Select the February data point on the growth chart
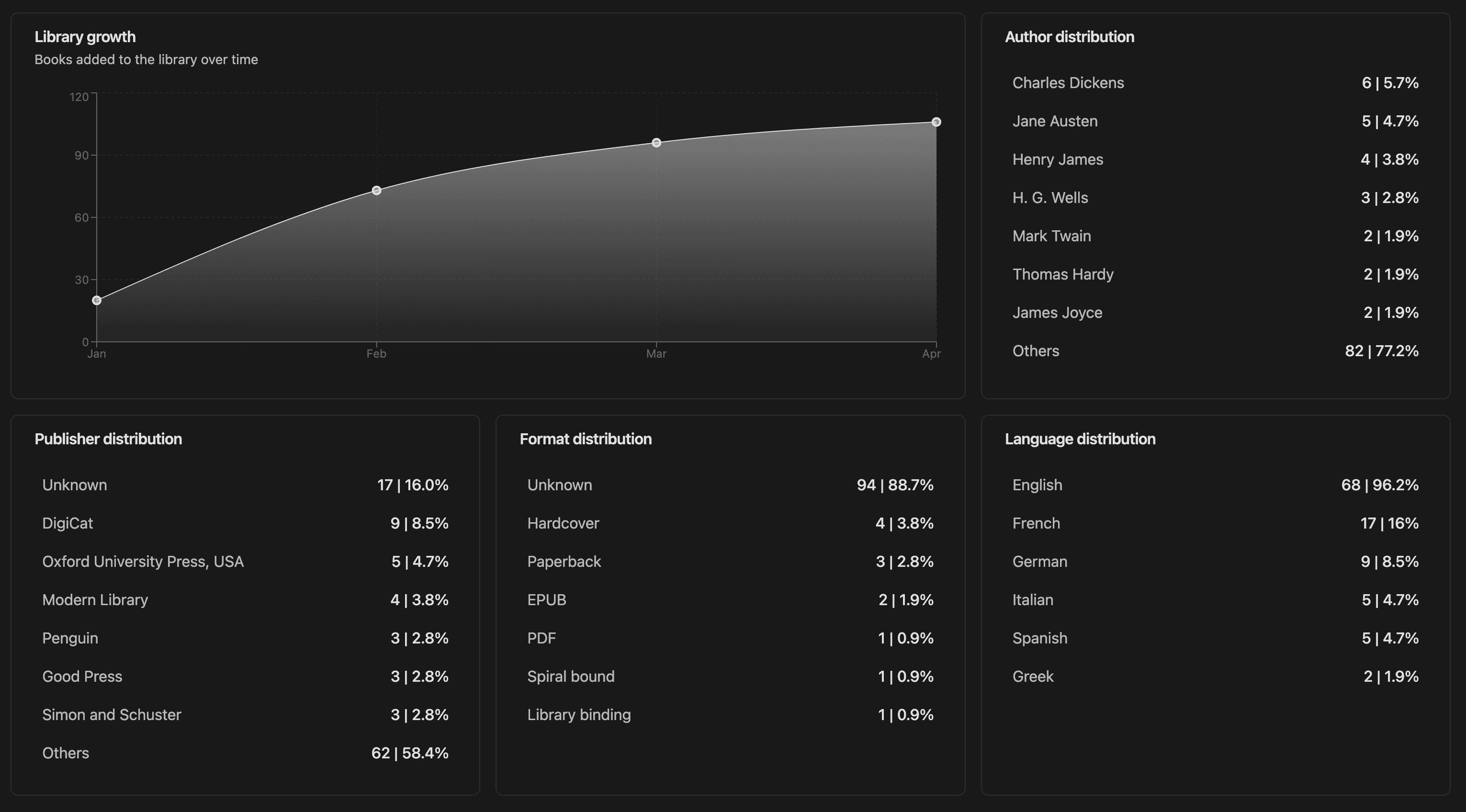The image size is (1466, 812). (x=376, y=190)
